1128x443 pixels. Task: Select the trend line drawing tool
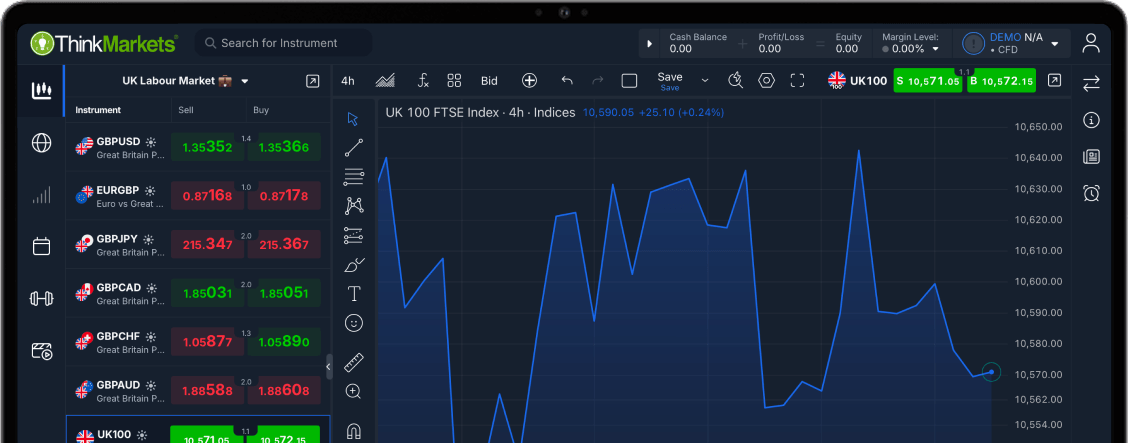pyautogui.click(x=353, y=148)
